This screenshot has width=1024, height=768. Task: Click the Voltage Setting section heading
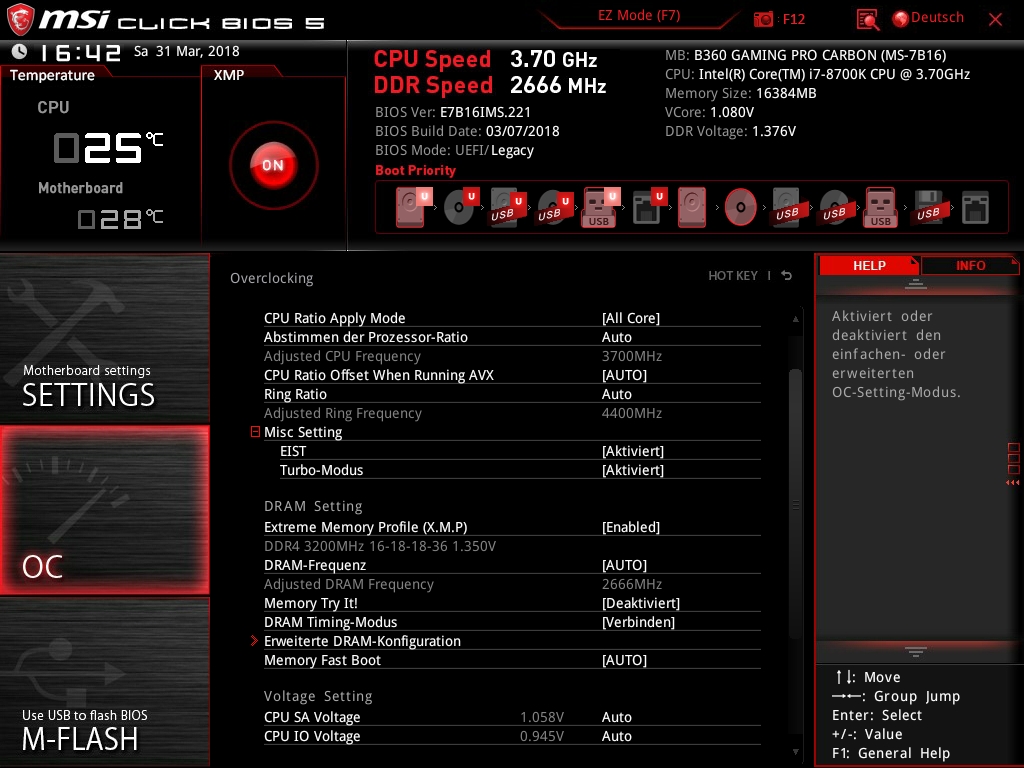[318, 696]
